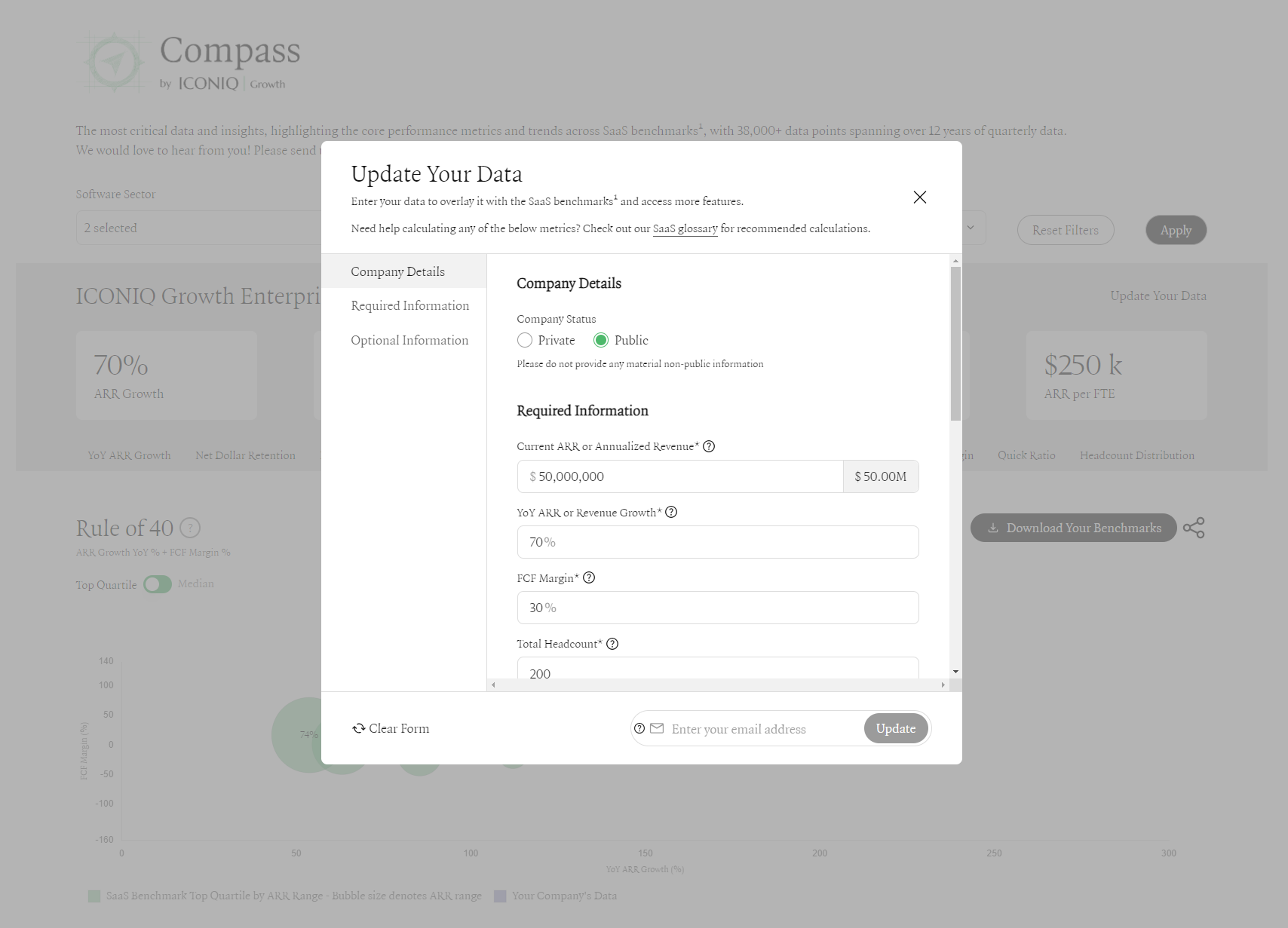
Task: Click the scrollbar down arrow in dialog
Action: (955, 672)
